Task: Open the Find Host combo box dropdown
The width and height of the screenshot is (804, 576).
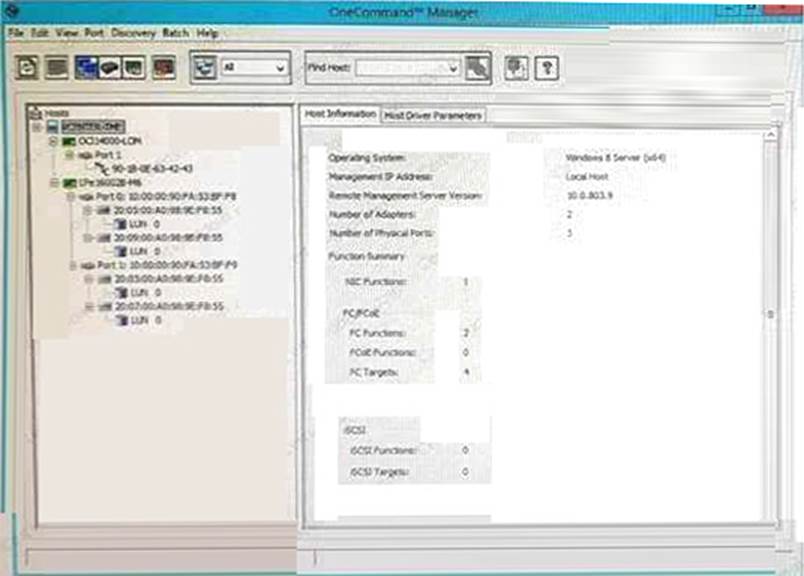Action: coord(453,68)
